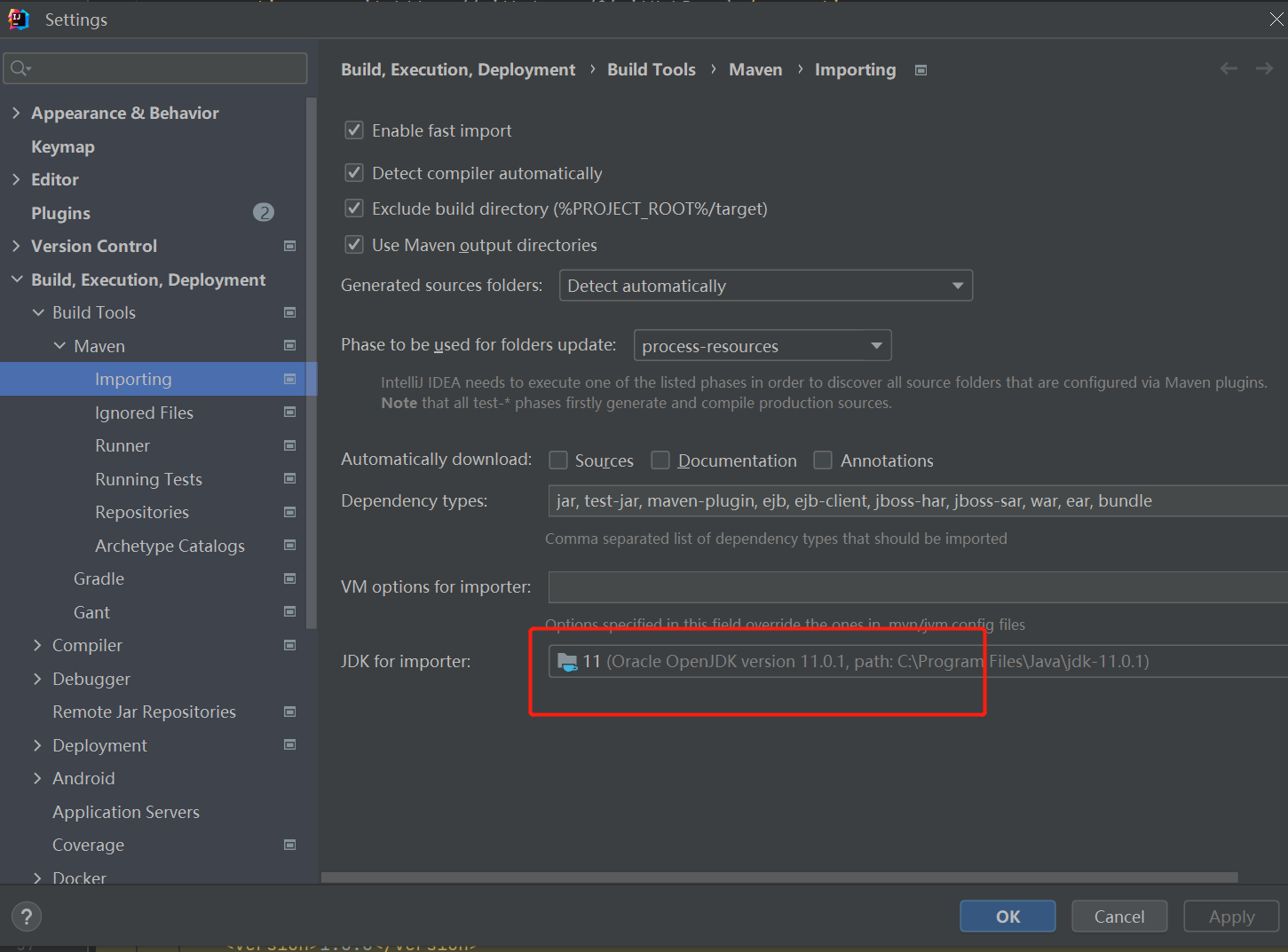Focus the settings search field
The width and height of the screenshot is (1288, 952).
coord(155,68)
